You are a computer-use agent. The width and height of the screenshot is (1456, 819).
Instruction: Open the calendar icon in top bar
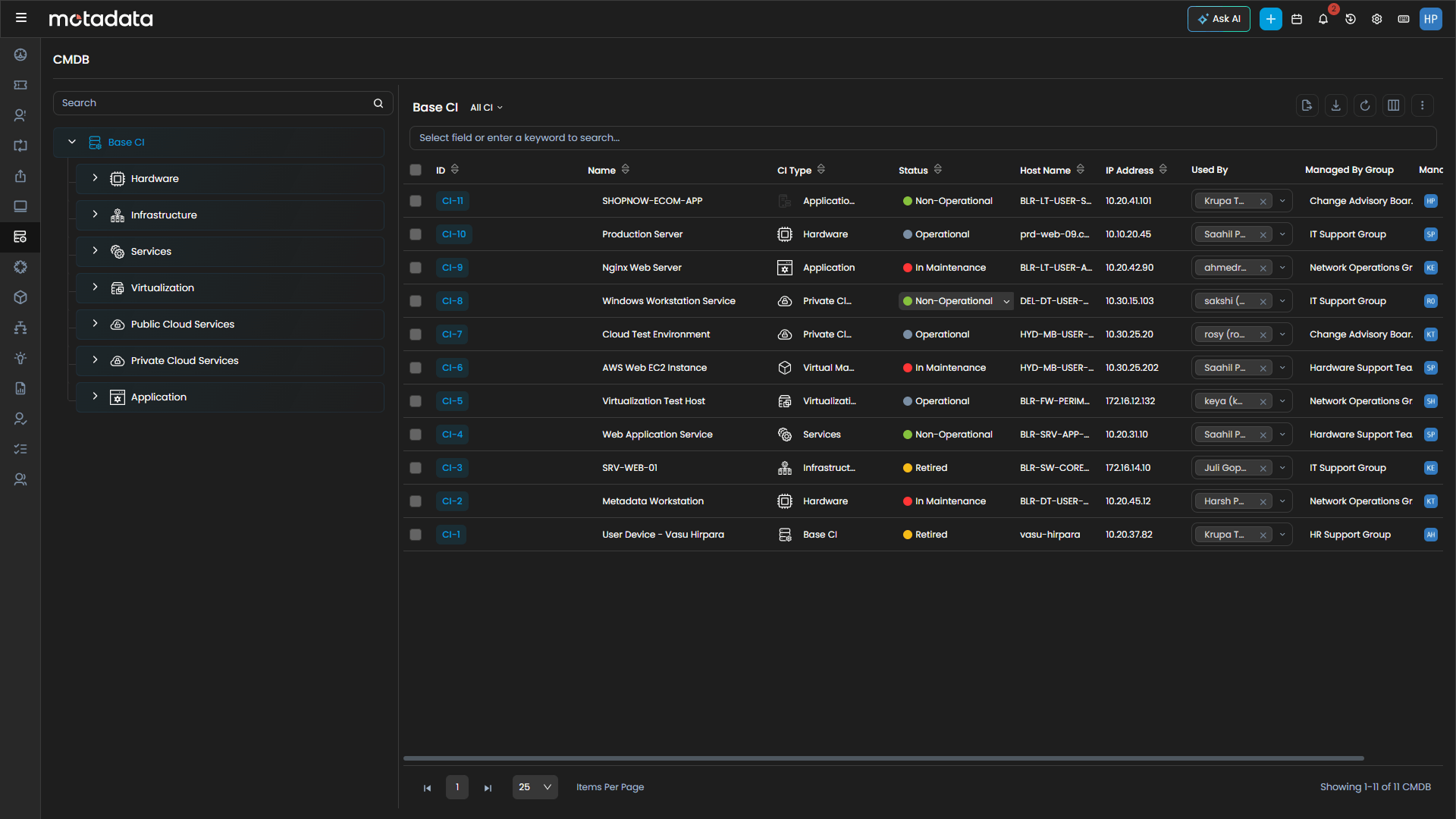[1297, 19]
